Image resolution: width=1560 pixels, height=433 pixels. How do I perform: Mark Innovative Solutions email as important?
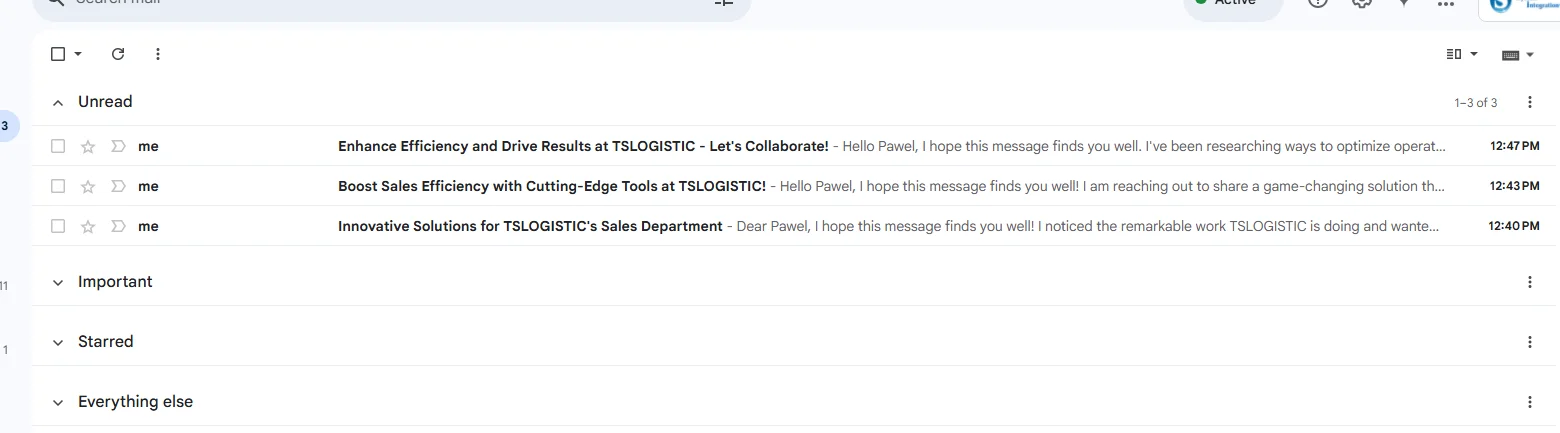118,227
